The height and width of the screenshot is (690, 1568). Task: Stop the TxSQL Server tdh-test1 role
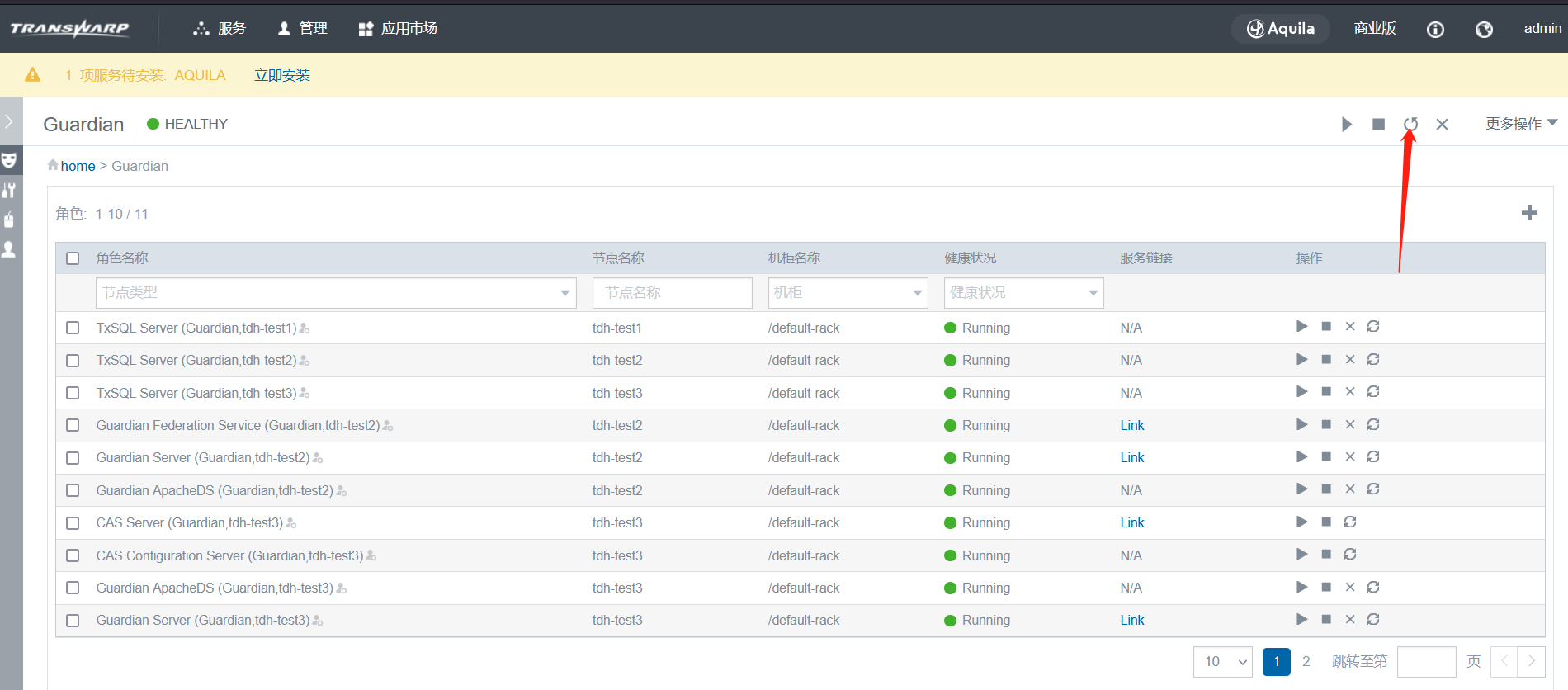coord(1326,327)
